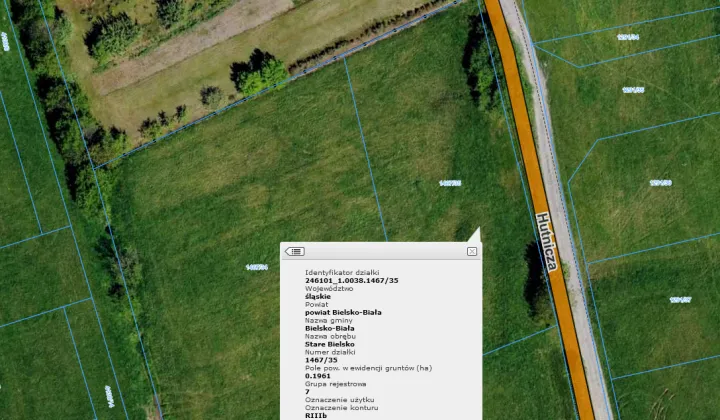Click the back-to-list icon in popup header

point(295,252)
